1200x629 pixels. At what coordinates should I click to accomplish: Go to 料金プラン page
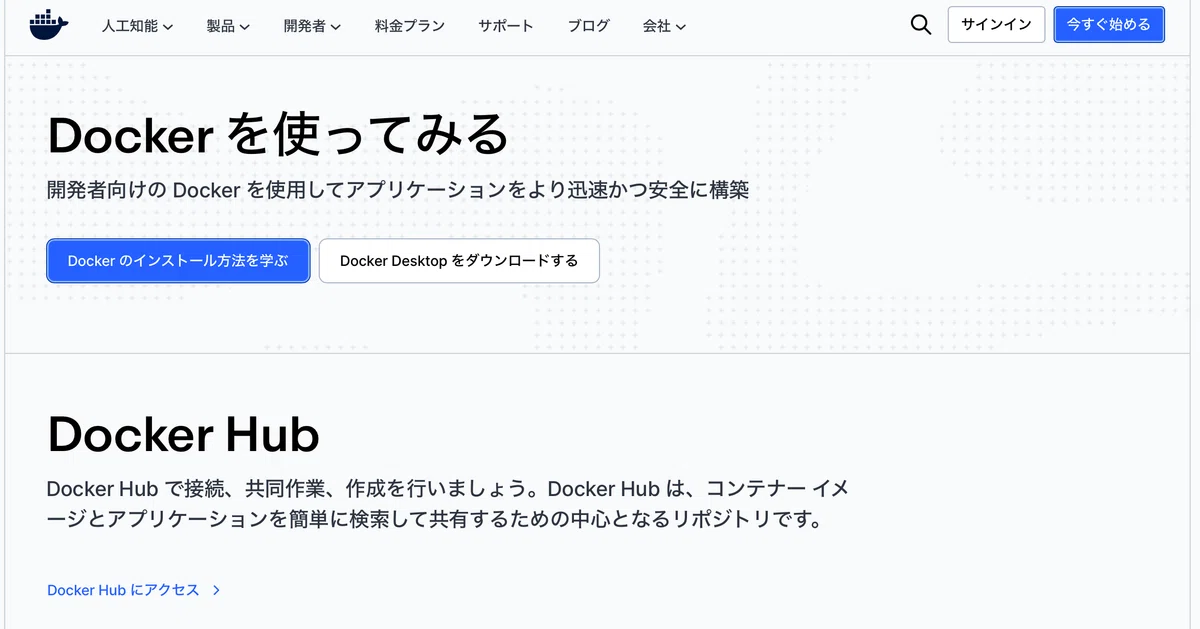tap(410, 26)
